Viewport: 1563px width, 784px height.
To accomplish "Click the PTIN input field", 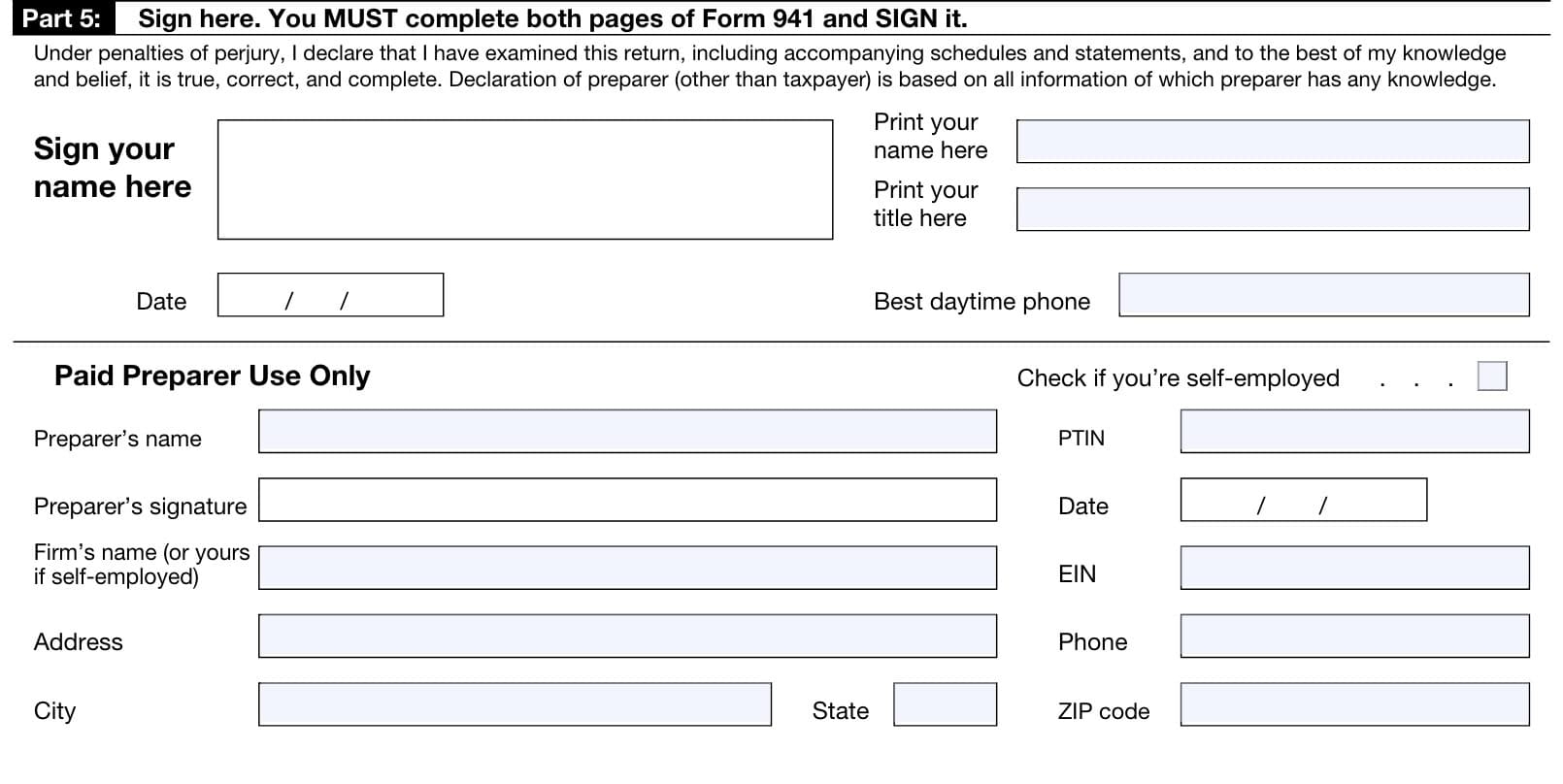I will tap(1354, 432).
